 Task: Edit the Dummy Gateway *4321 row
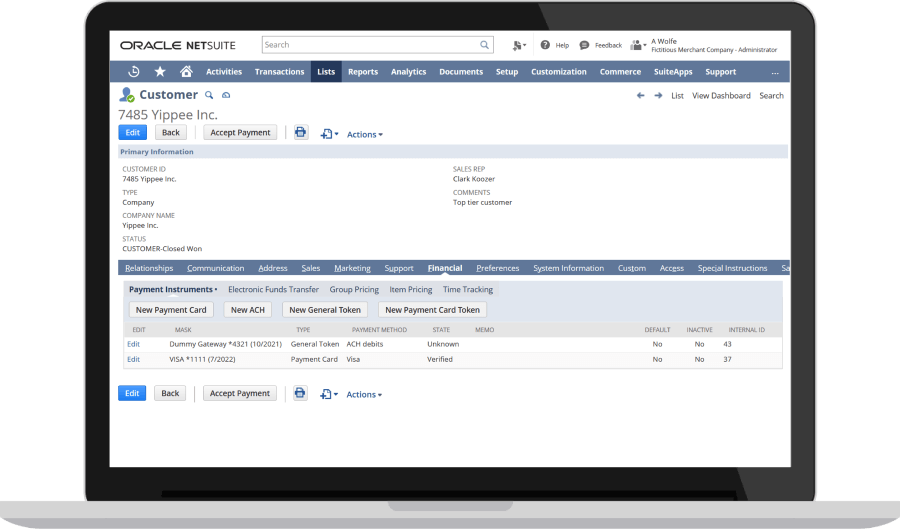pyautogui.click(x=133, y=344)
